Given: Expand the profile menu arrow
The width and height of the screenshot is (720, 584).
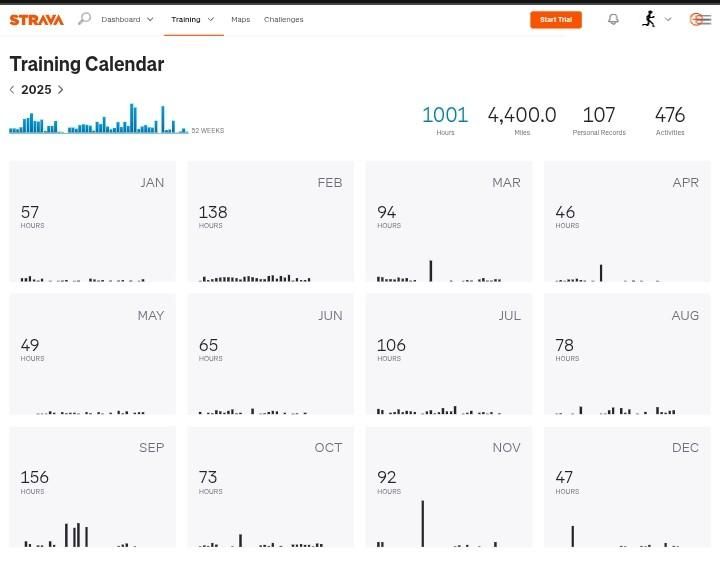Looking at the screenshot, I should (x=668, y=19).
